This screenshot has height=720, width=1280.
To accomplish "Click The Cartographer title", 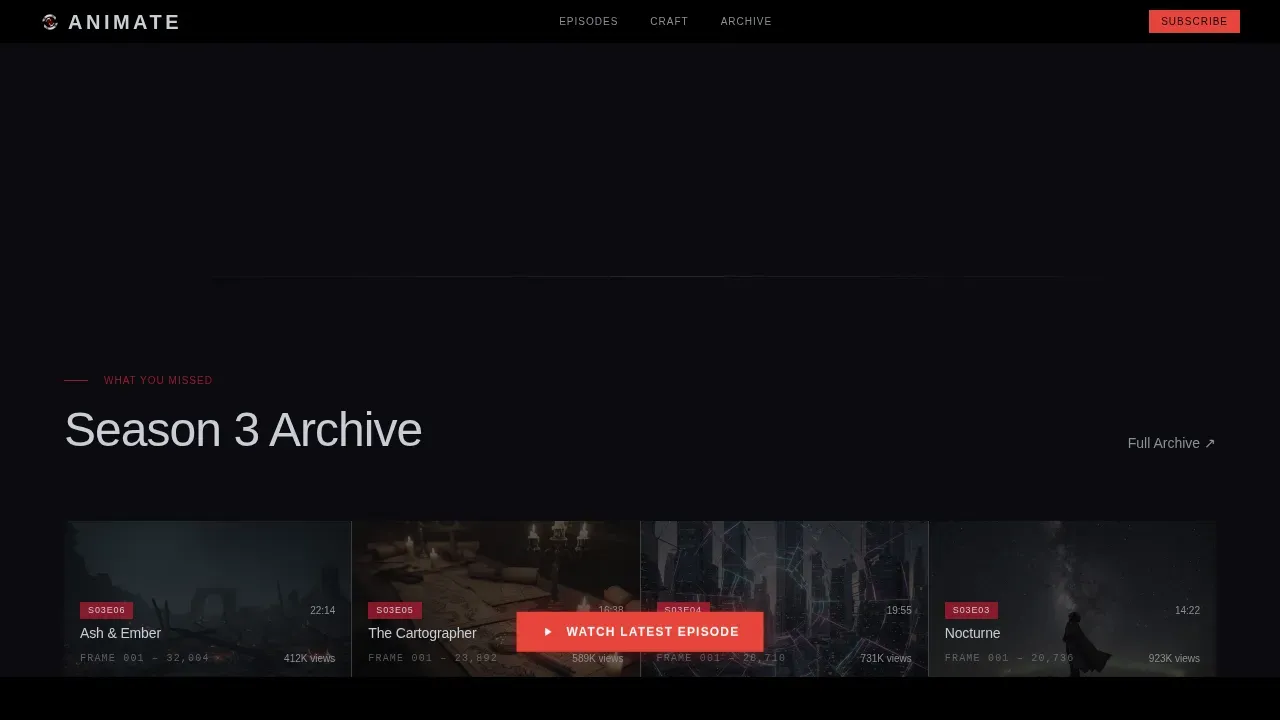I will tap(422, 633).
